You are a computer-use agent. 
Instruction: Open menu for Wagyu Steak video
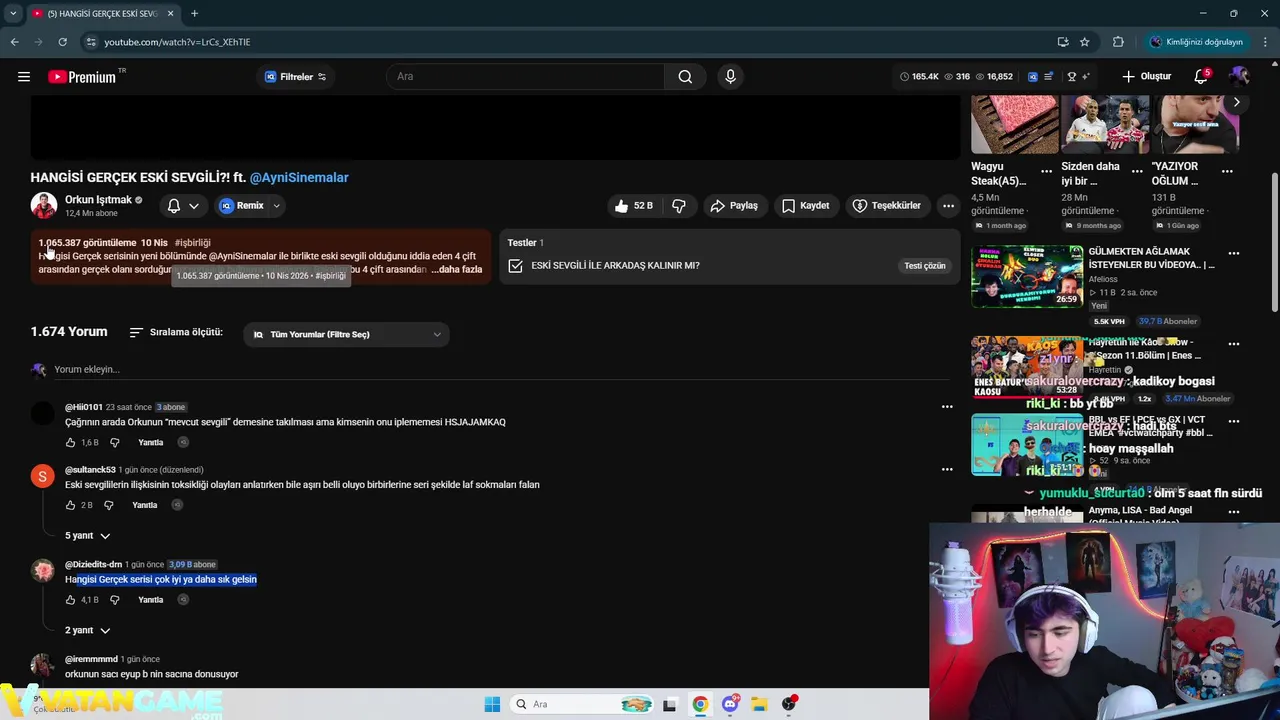[1046, 171]
